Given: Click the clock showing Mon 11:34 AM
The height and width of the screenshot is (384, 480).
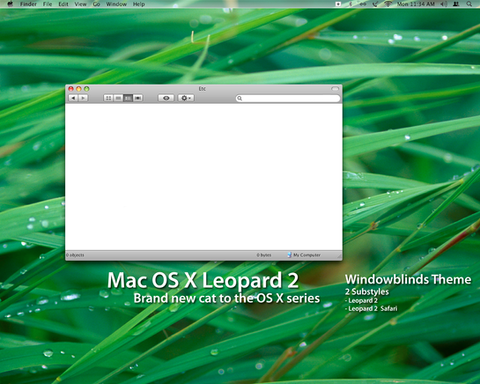Looking at the screenshot, I should point(416,4).
